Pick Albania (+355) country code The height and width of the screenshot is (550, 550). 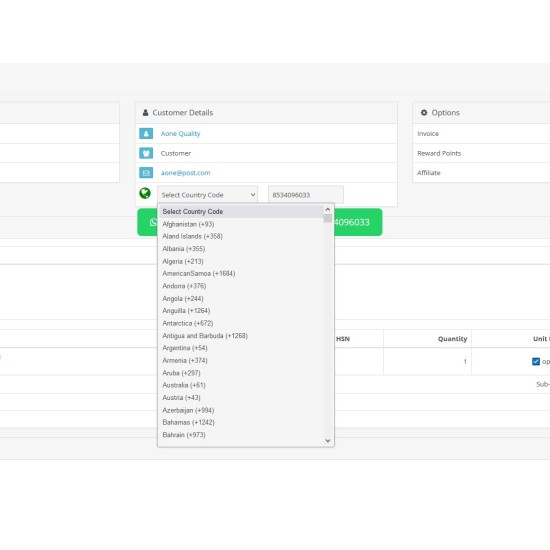(241, 249)
